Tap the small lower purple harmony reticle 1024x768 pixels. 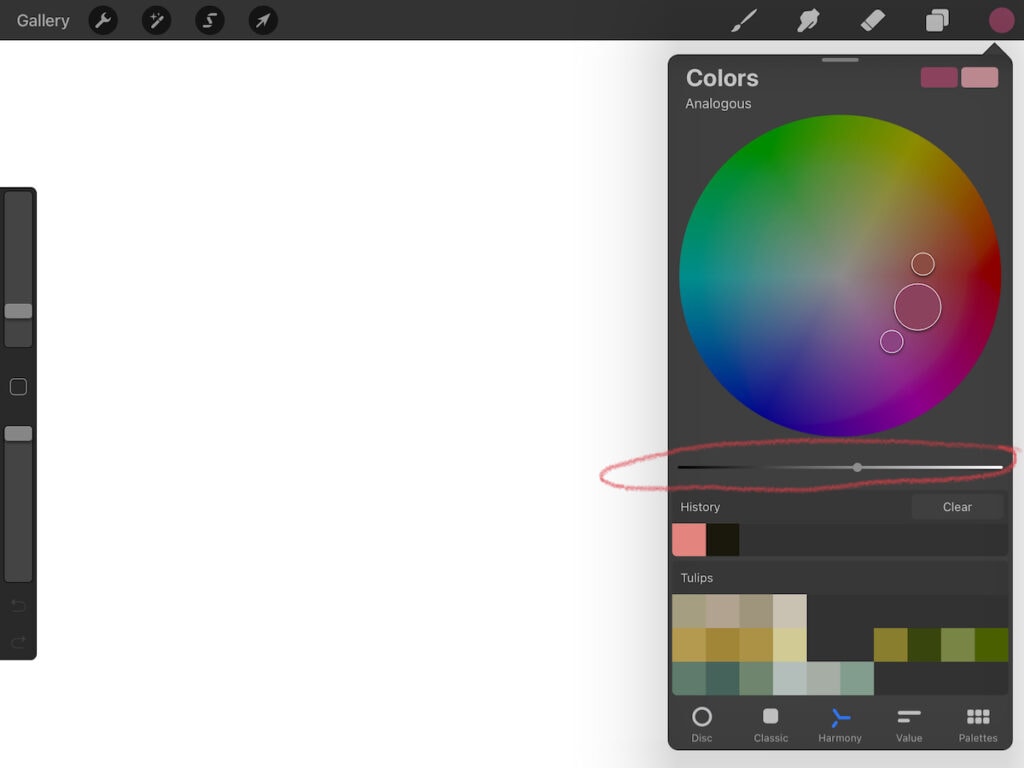891,342
